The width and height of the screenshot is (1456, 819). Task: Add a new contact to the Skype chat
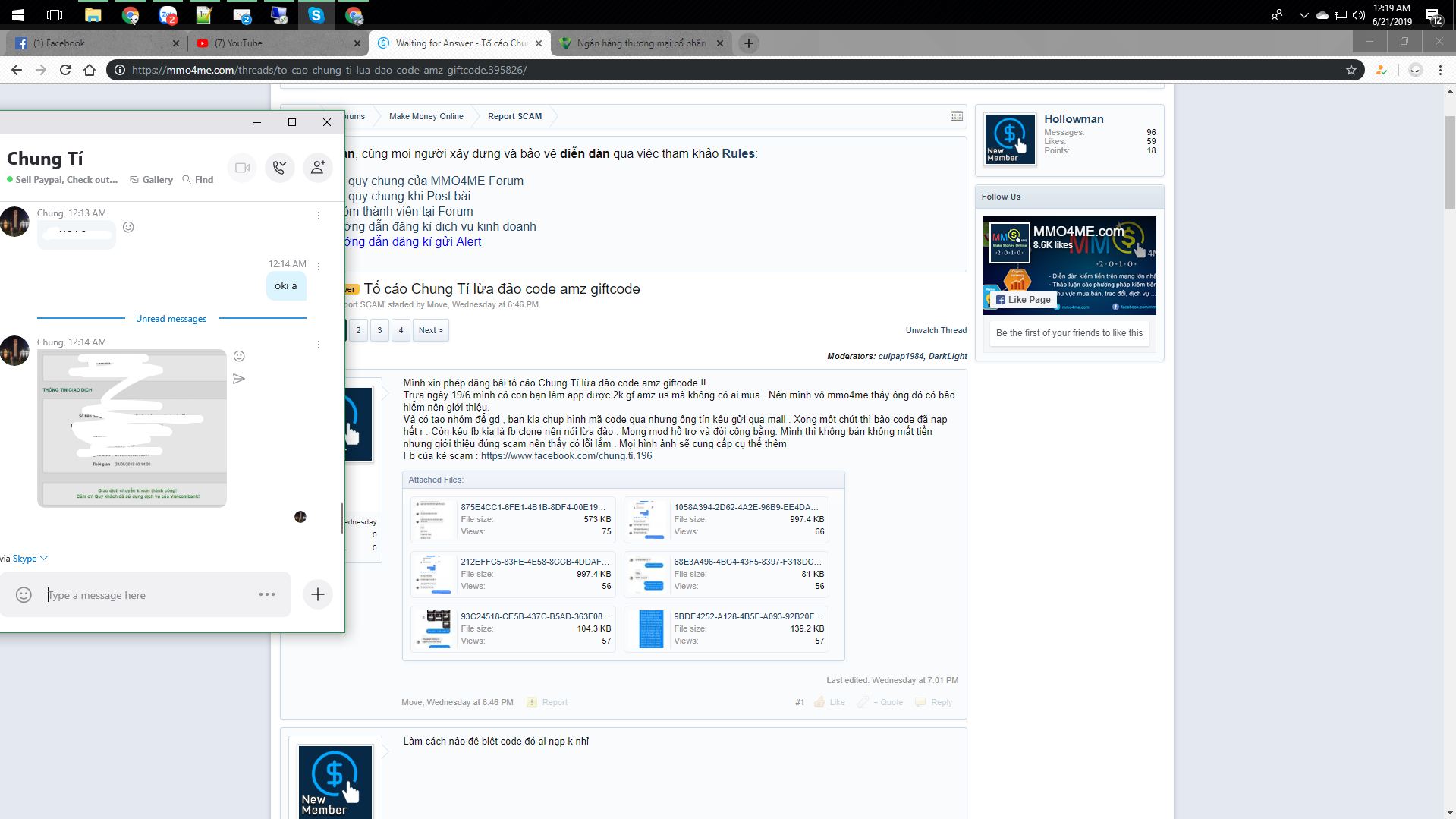pyautogui.click(x=318, y=168)
